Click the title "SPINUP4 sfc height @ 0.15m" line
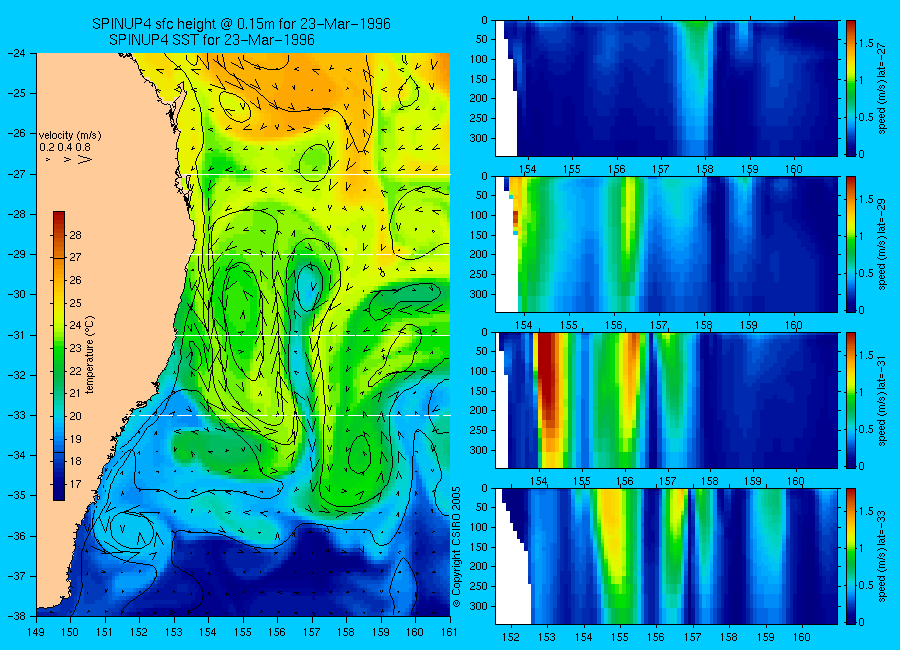This screenshot has width=900, height=650. click(x=241, y=24)
